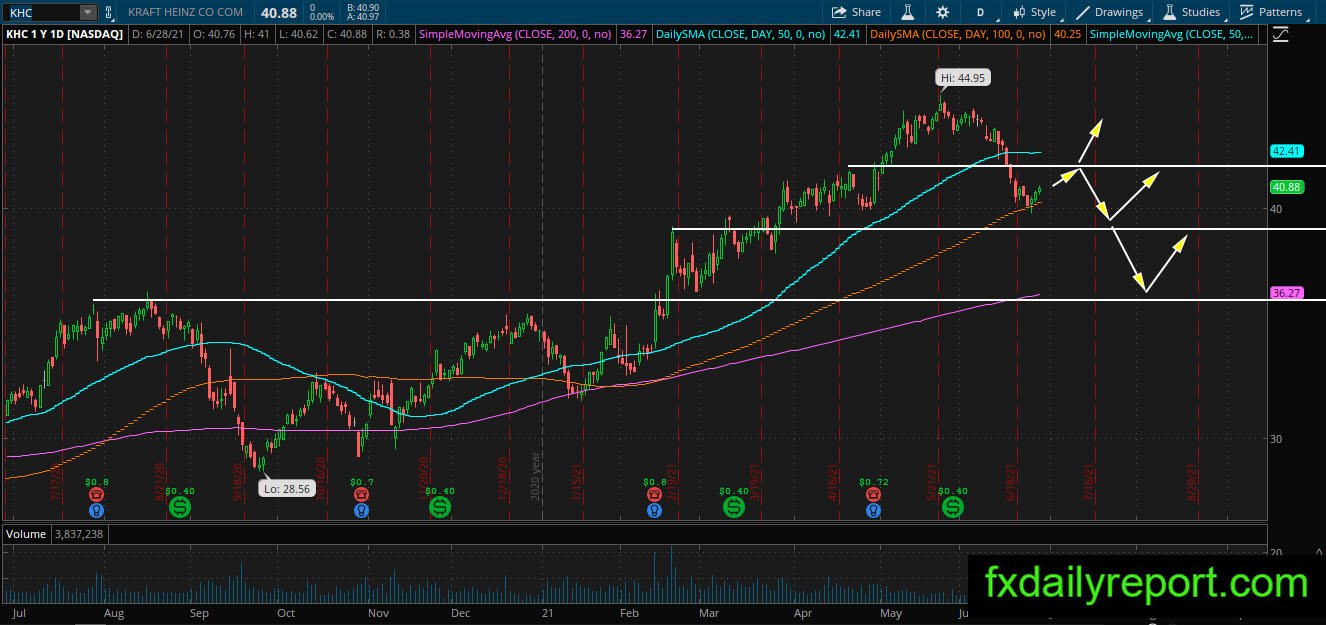Screen dimensions: 1326x625
Task: Click the Share button
Action: (857, 12)
